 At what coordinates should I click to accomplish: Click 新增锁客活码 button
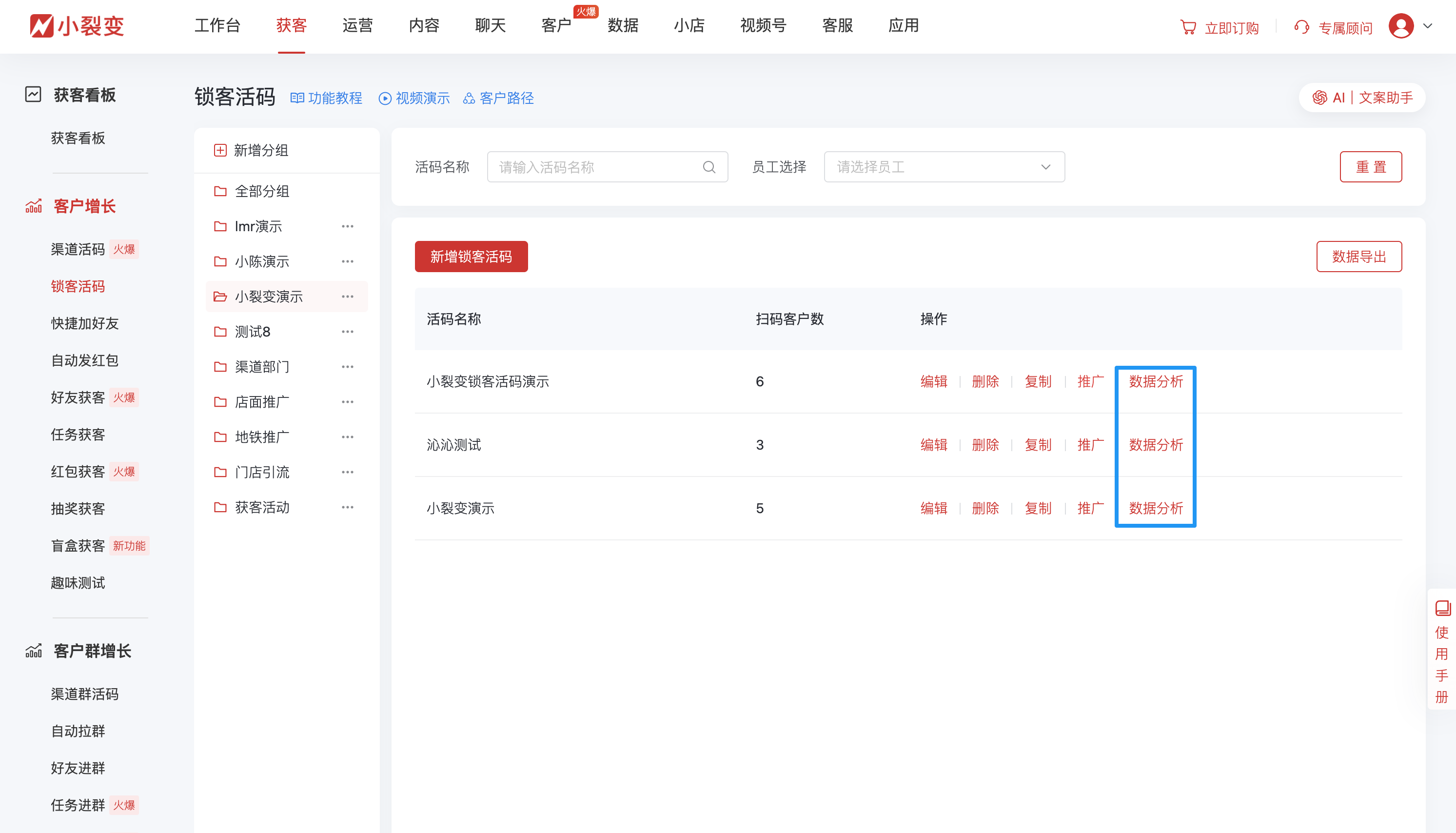[x=471, y=257]
